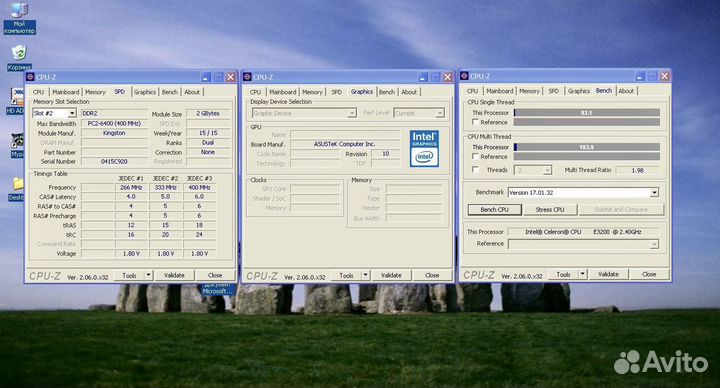Screen dimensions: 720x388
Task: Open the Bench tab in the SPD window
Action: 169,92
